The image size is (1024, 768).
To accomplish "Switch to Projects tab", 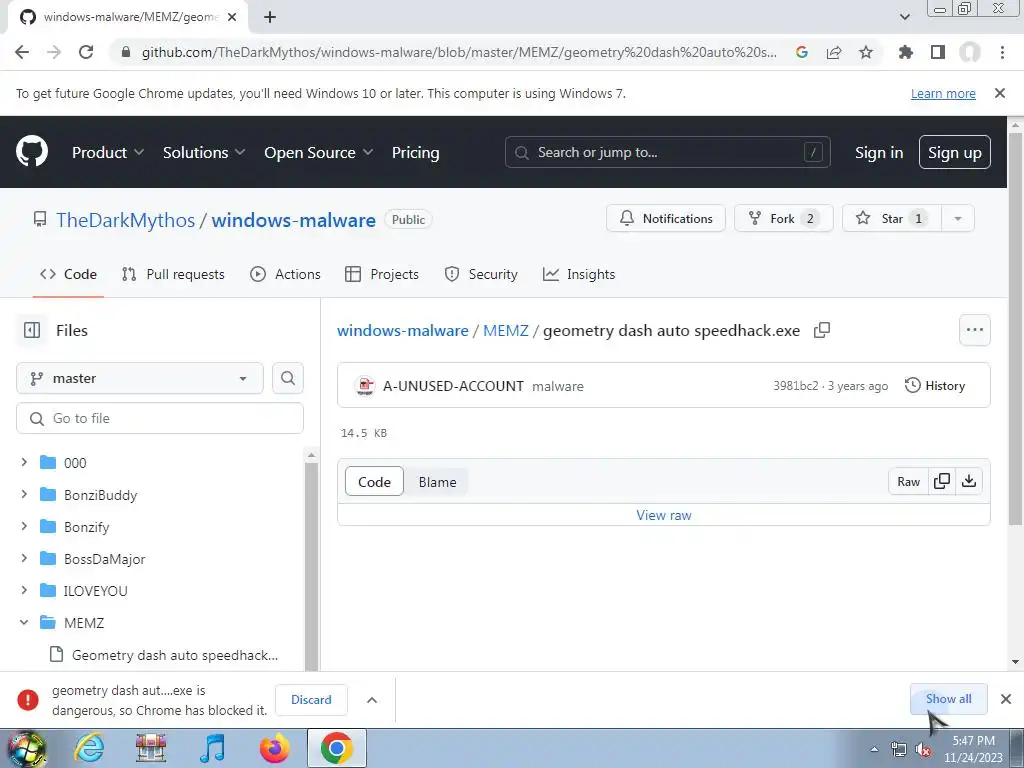I will coord(382,274).
